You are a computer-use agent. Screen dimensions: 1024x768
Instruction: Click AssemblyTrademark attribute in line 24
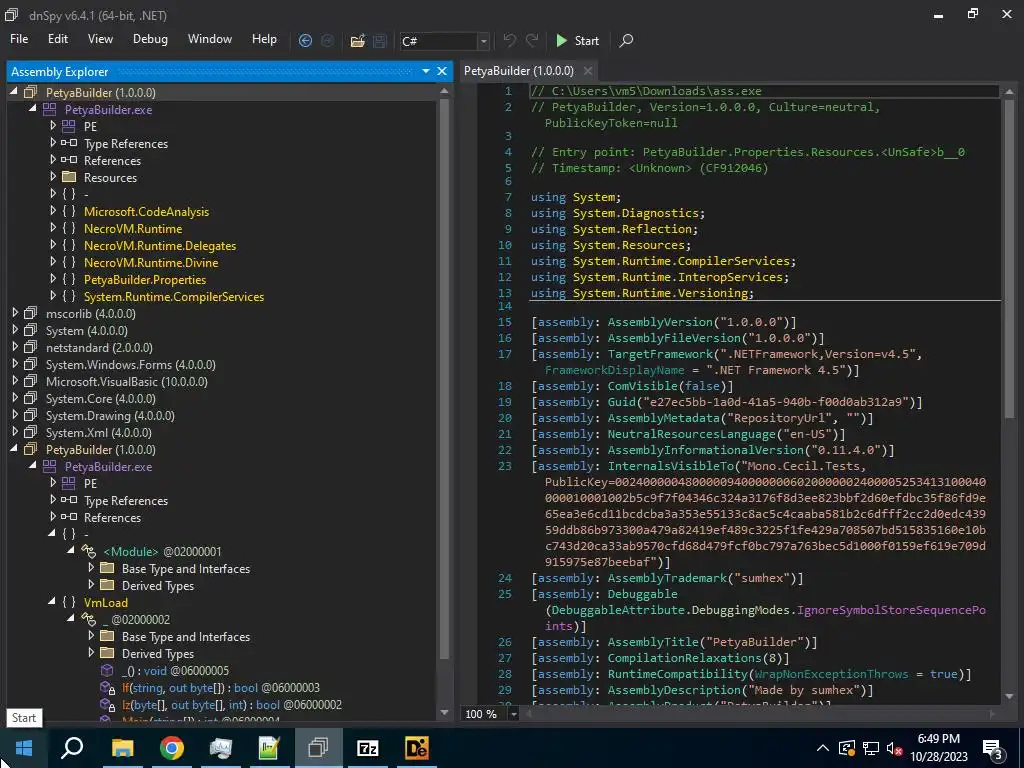(x=665, y=578)
